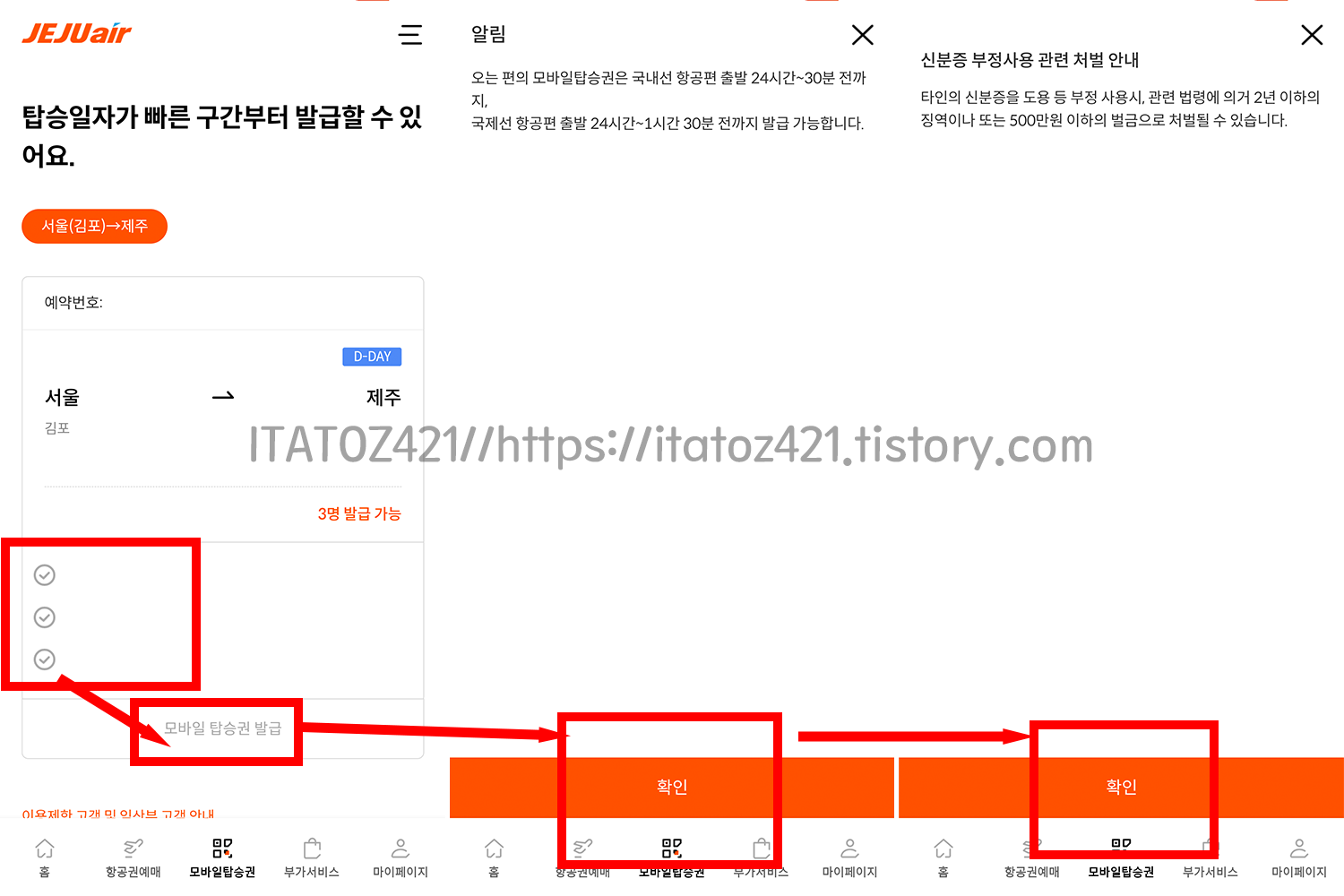
Task: Click the arrow between 서울 and 제주
Action: click(223, 396)
